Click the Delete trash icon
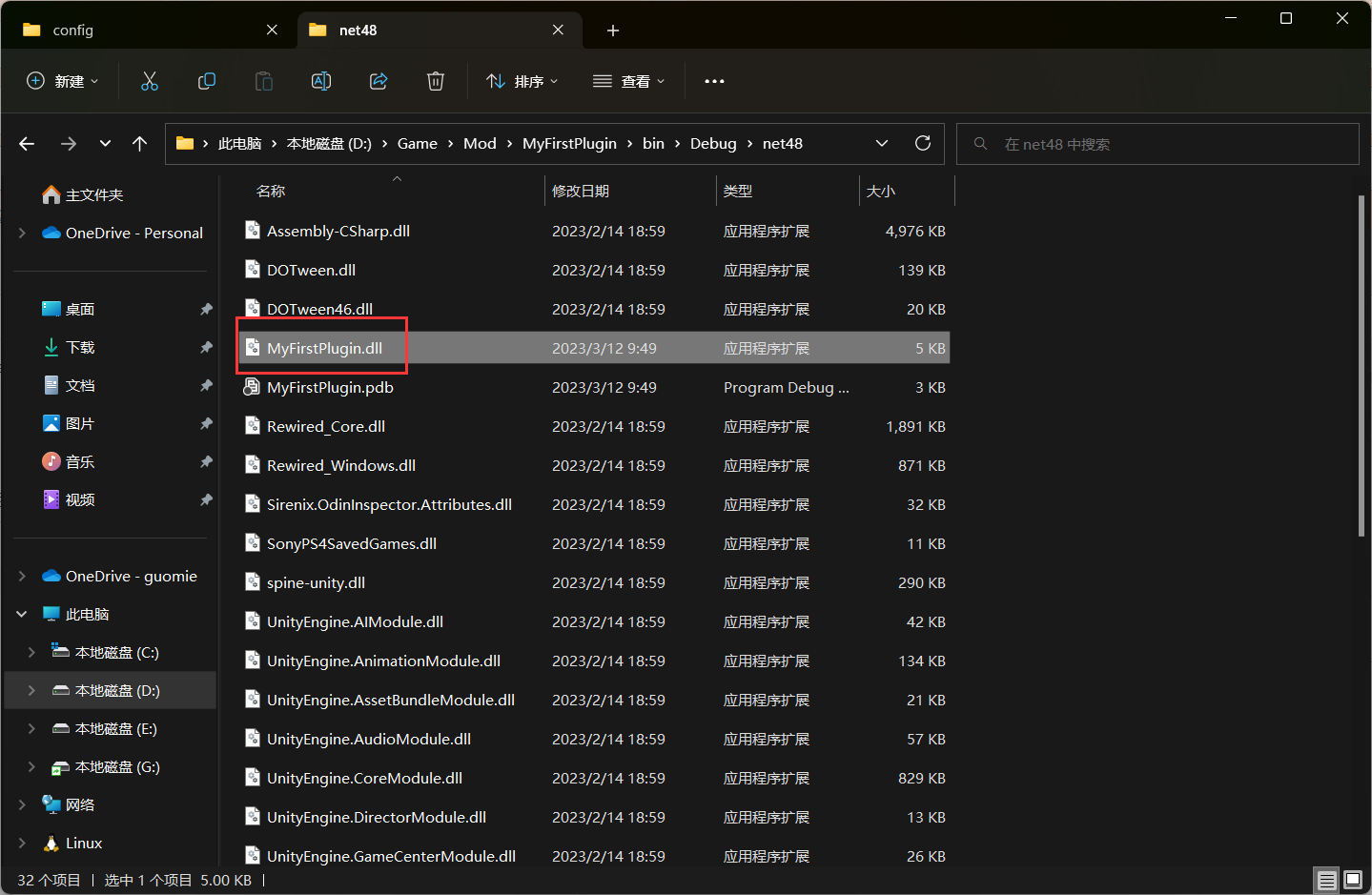This screenshot has height=895, width=1372. tap(436, 82)
